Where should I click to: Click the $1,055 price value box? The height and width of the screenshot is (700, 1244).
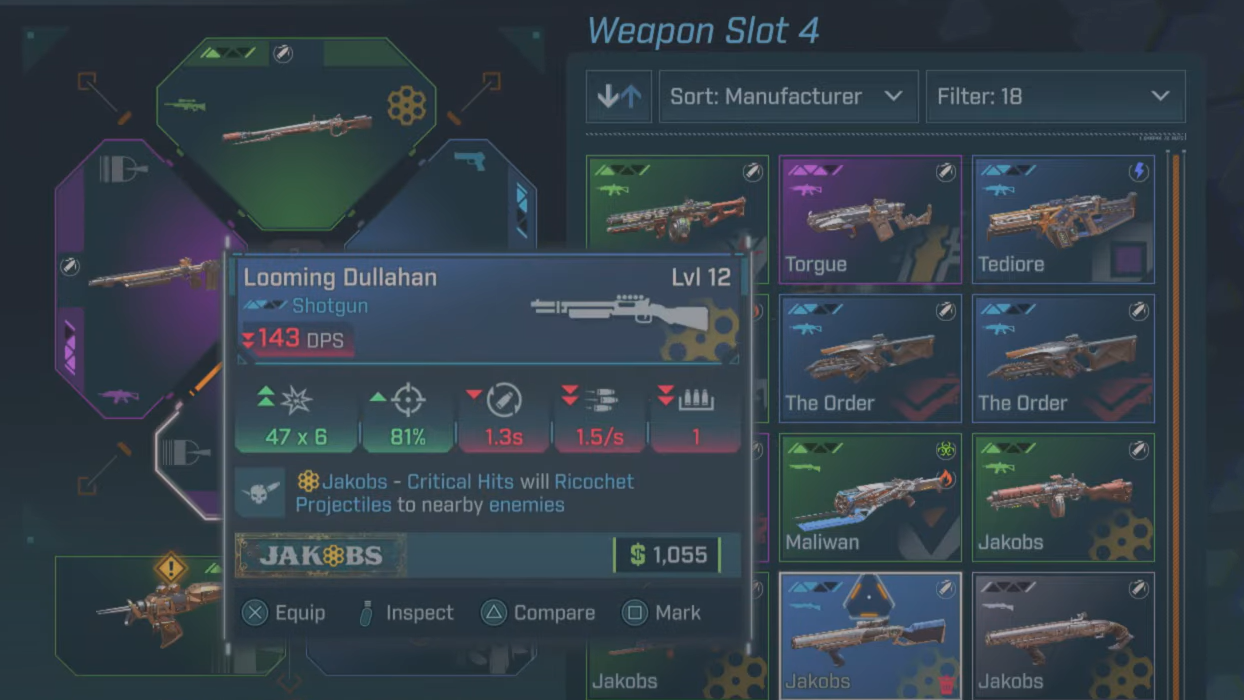(x=667, y=555)
